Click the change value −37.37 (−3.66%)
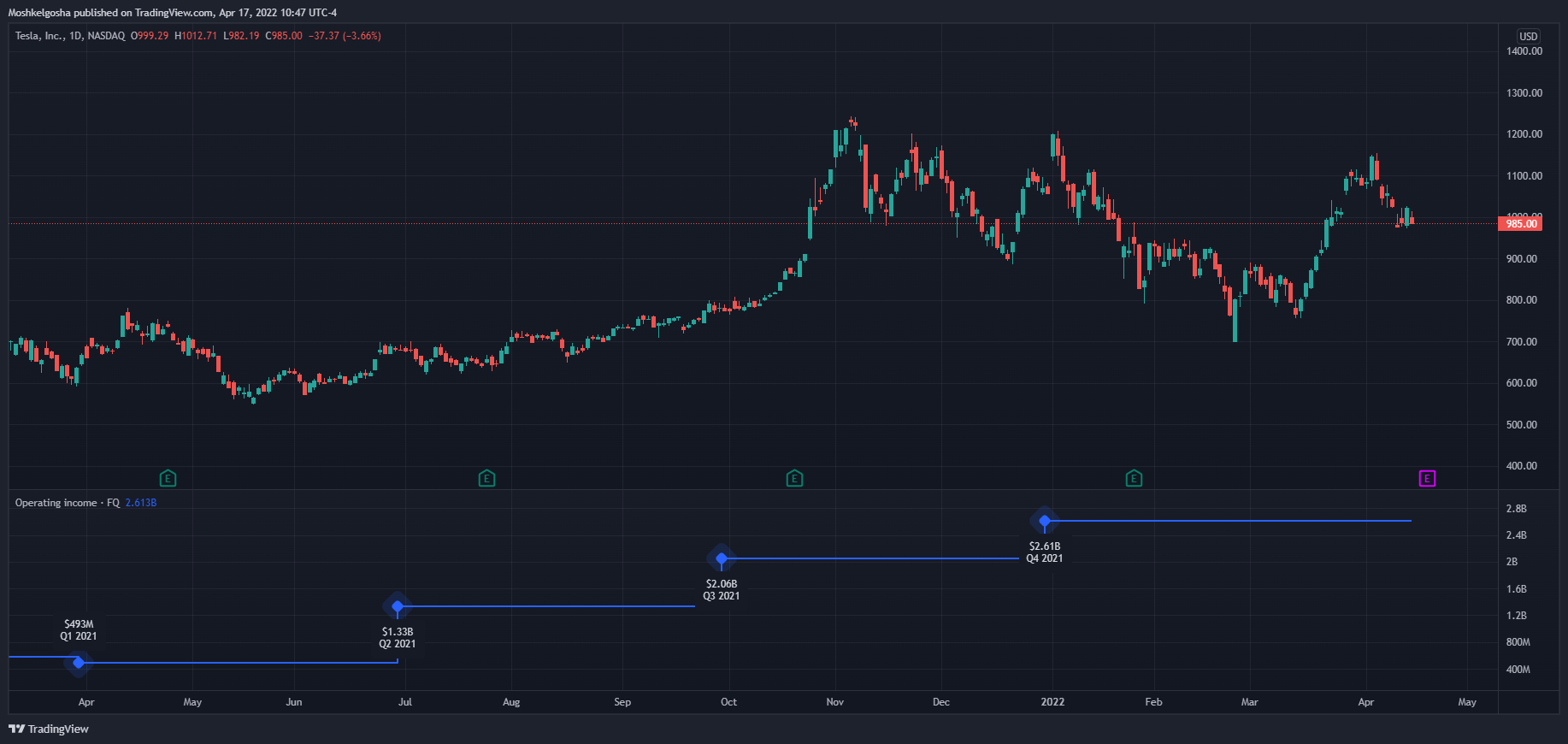The image size is (1568, 744). coord(345,36)
